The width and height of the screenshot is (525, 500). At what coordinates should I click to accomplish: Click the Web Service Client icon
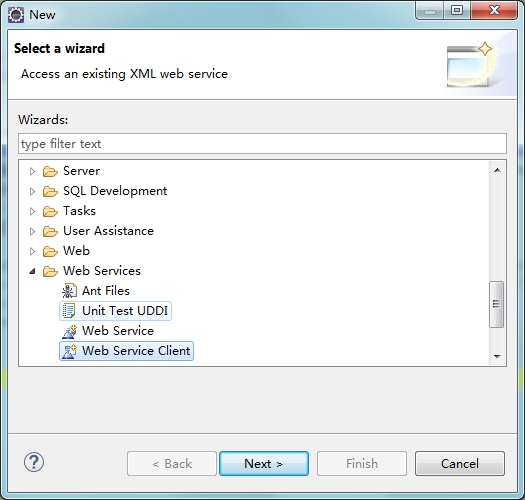point(69,351)
